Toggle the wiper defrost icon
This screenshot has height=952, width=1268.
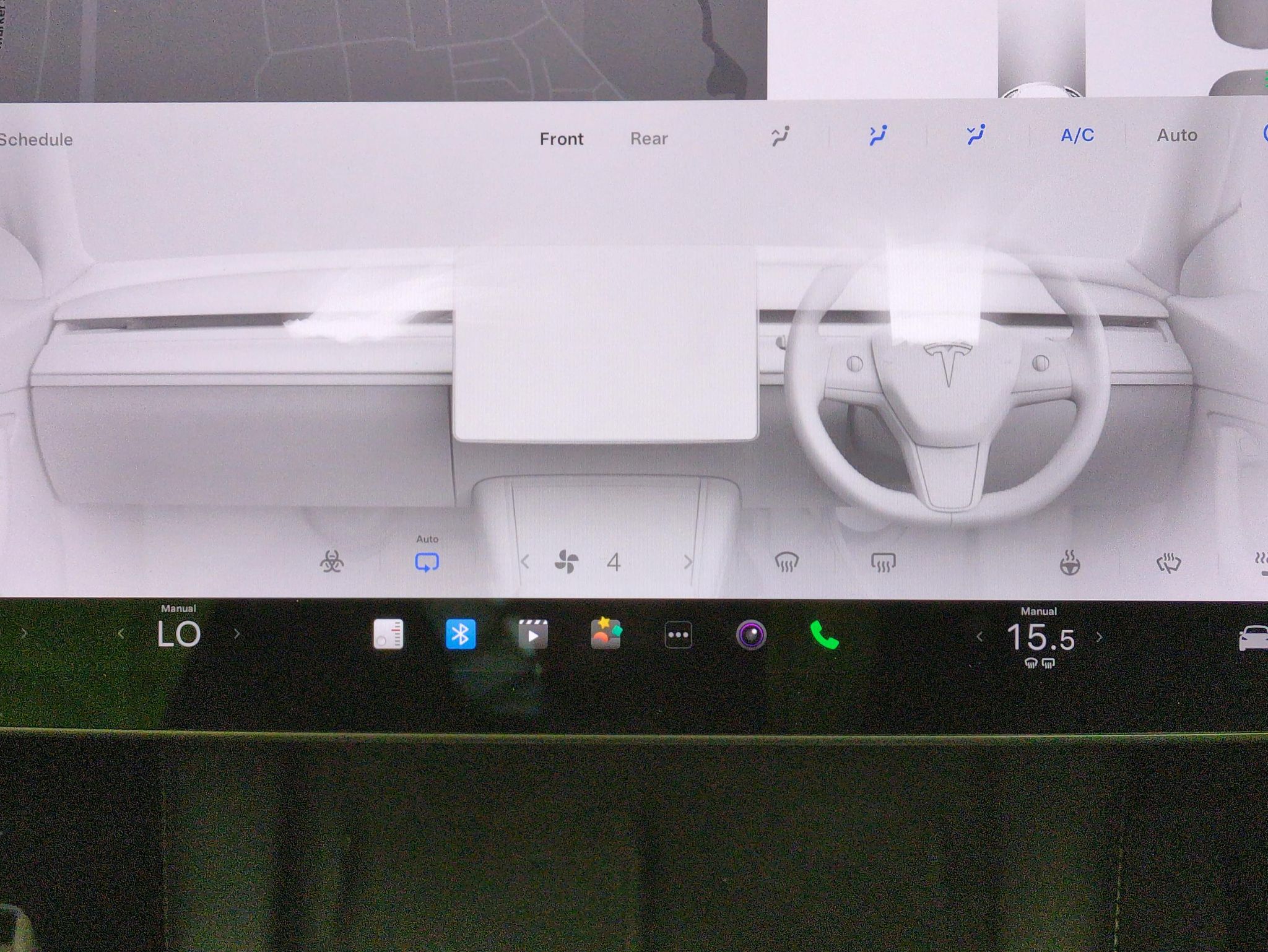click(1168, 563)
